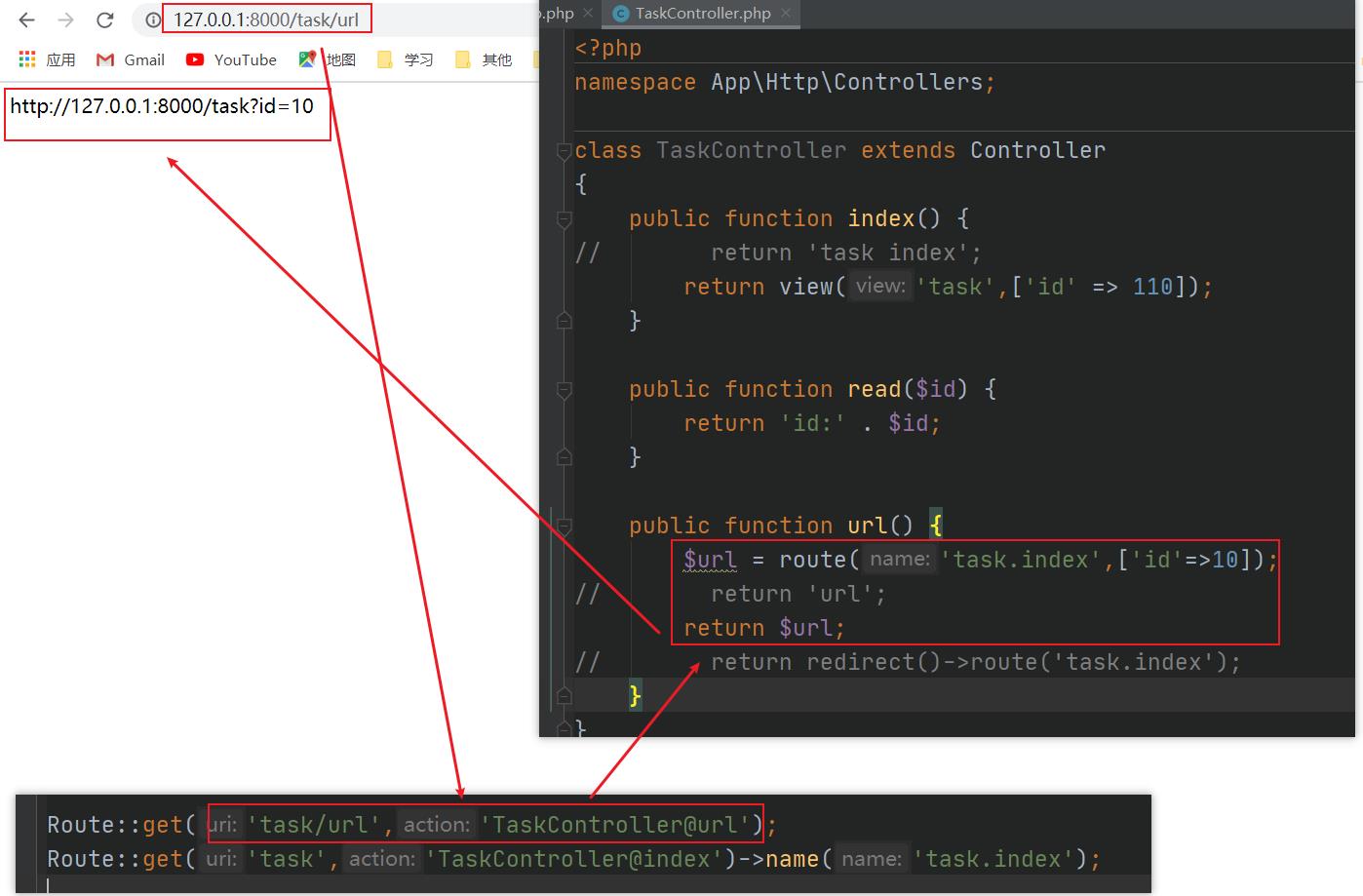Click the highlighted closing brace of url()

click(x=635, y=695)
